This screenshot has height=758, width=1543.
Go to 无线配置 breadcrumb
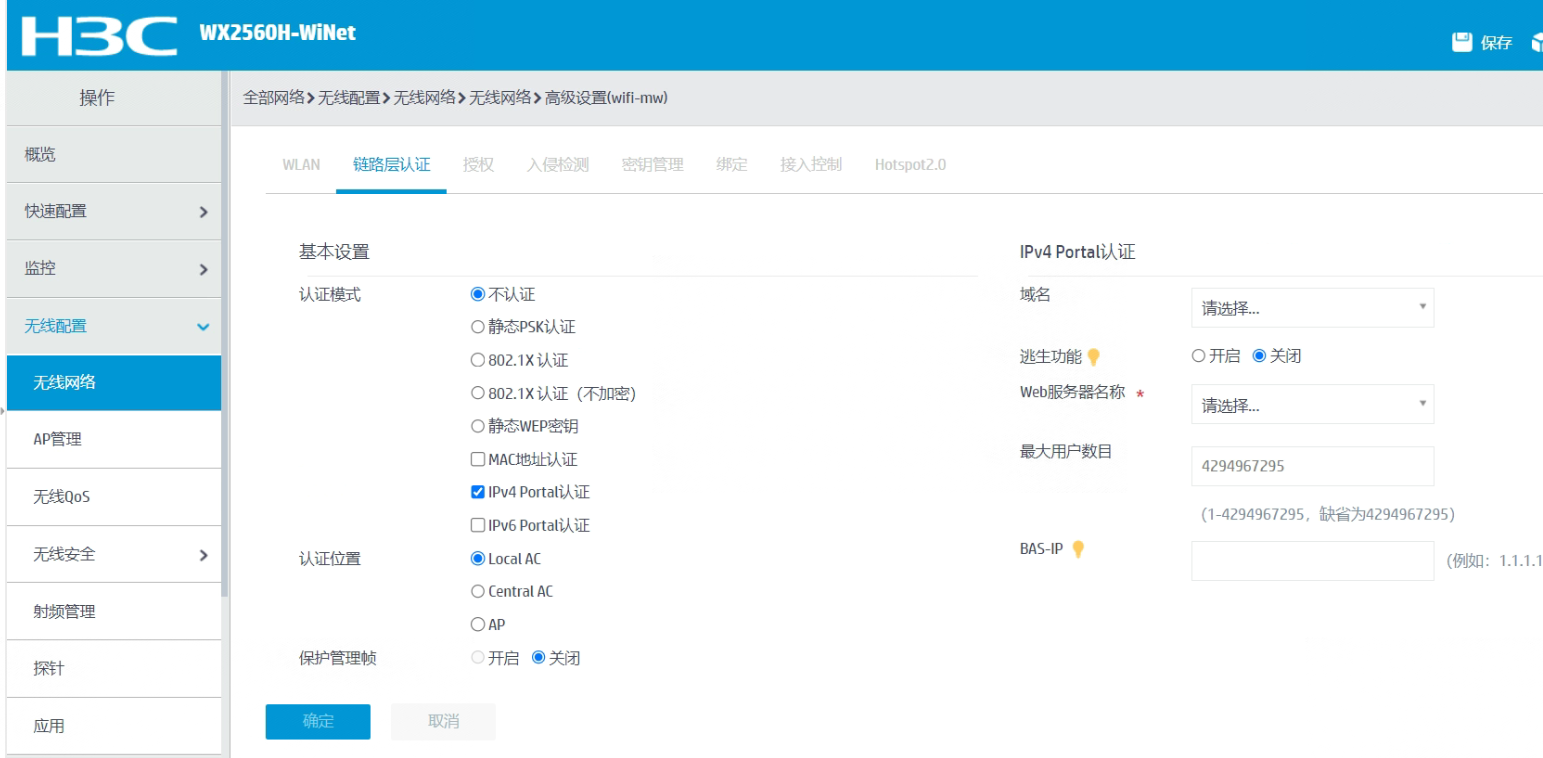349,97
